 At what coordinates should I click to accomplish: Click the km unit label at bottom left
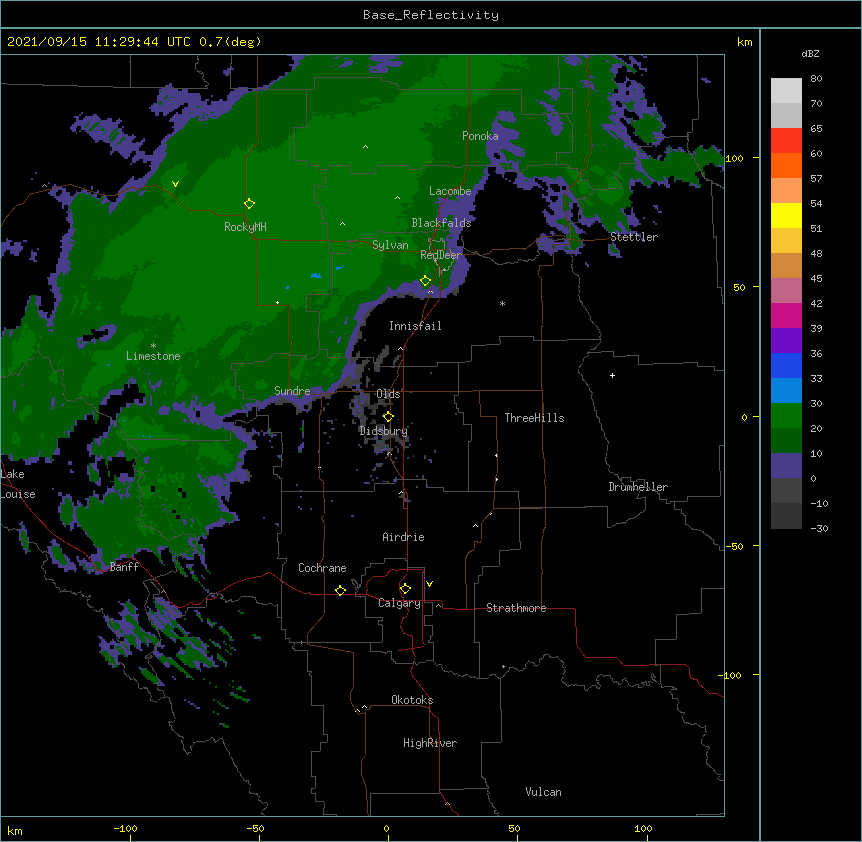15,830
